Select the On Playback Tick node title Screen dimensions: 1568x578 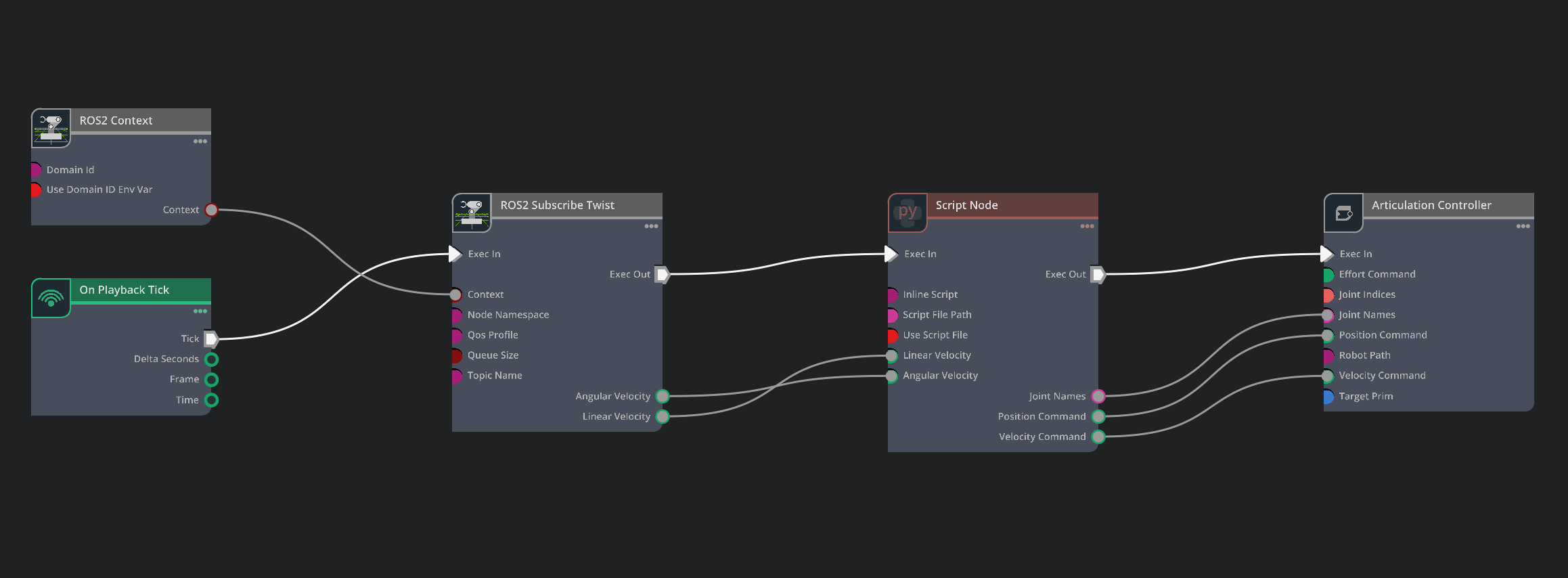[125, 290]
